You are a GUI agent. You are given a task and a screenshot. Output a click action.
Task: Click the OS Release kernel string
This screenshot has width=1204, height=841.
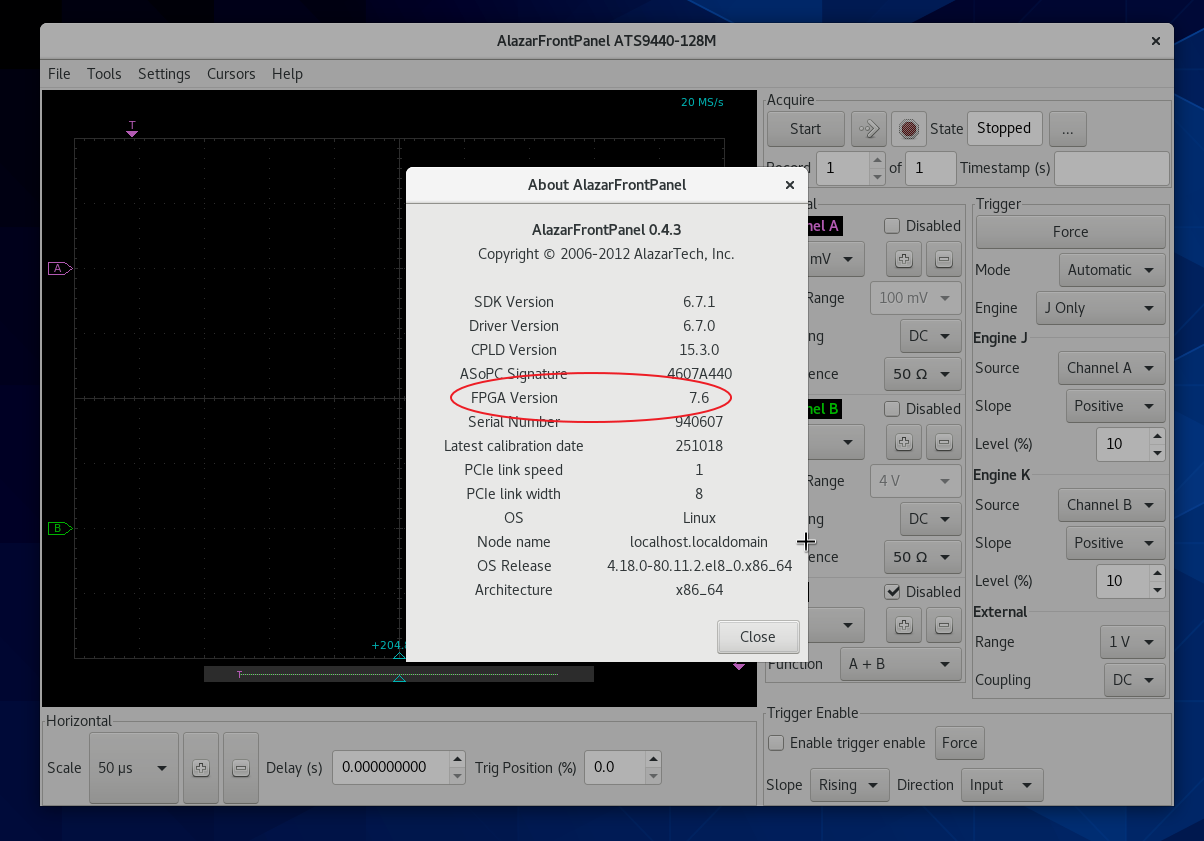tap(699, 566)
